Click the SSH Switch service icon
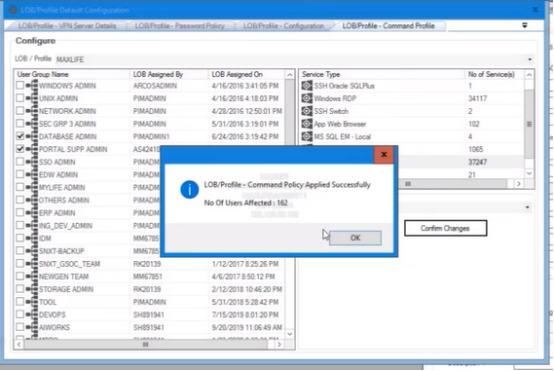Viewport: 554px width, 371px height. coord(307,111)
